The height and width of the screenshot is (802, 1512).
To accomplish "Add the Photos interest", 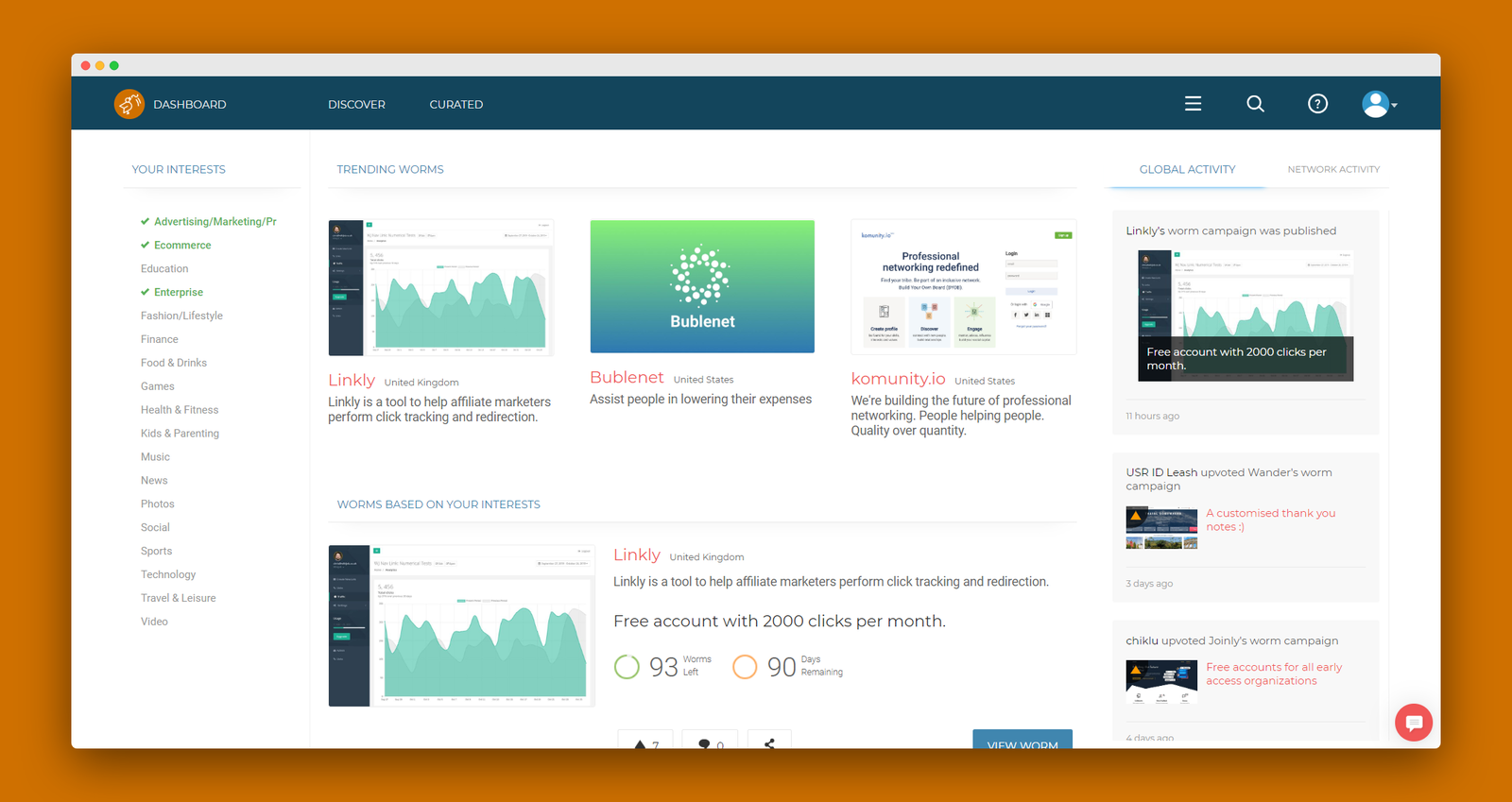I will pyautogui.click(x=158, y=505).
